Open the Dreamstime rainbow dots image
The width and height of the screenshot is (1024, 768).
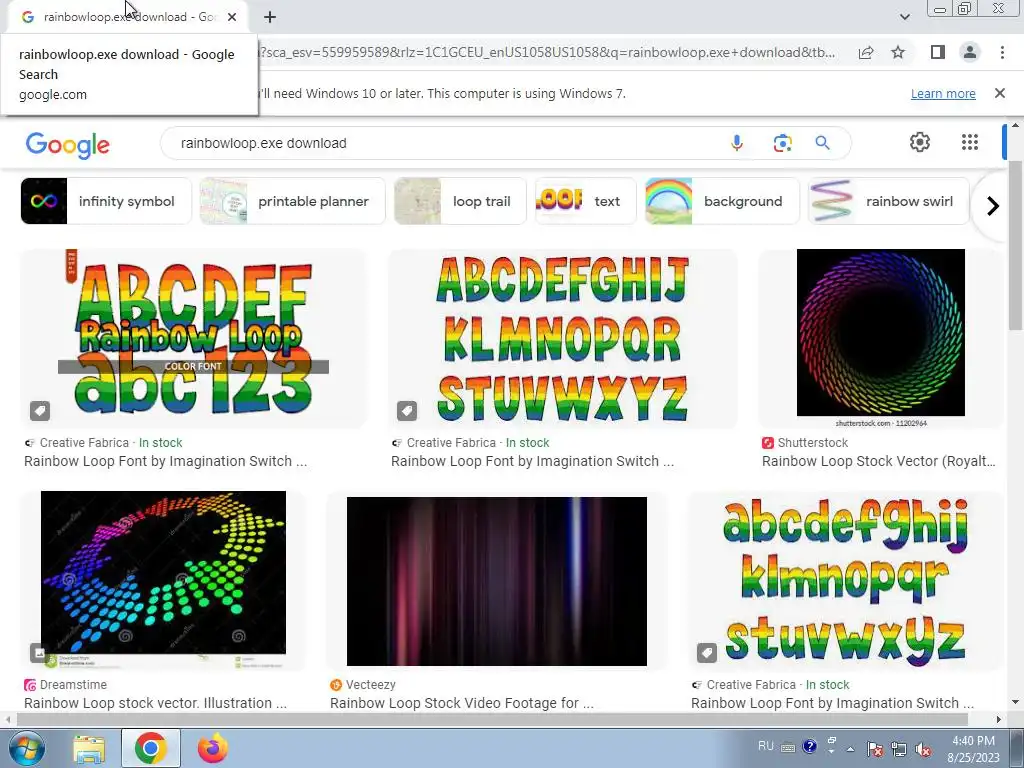coord(163,580)
